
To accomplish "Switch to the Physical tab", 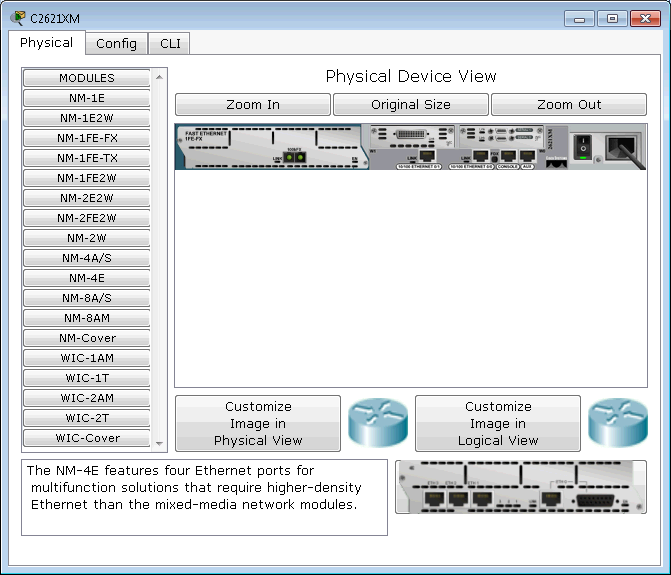I will coord(47,43).
